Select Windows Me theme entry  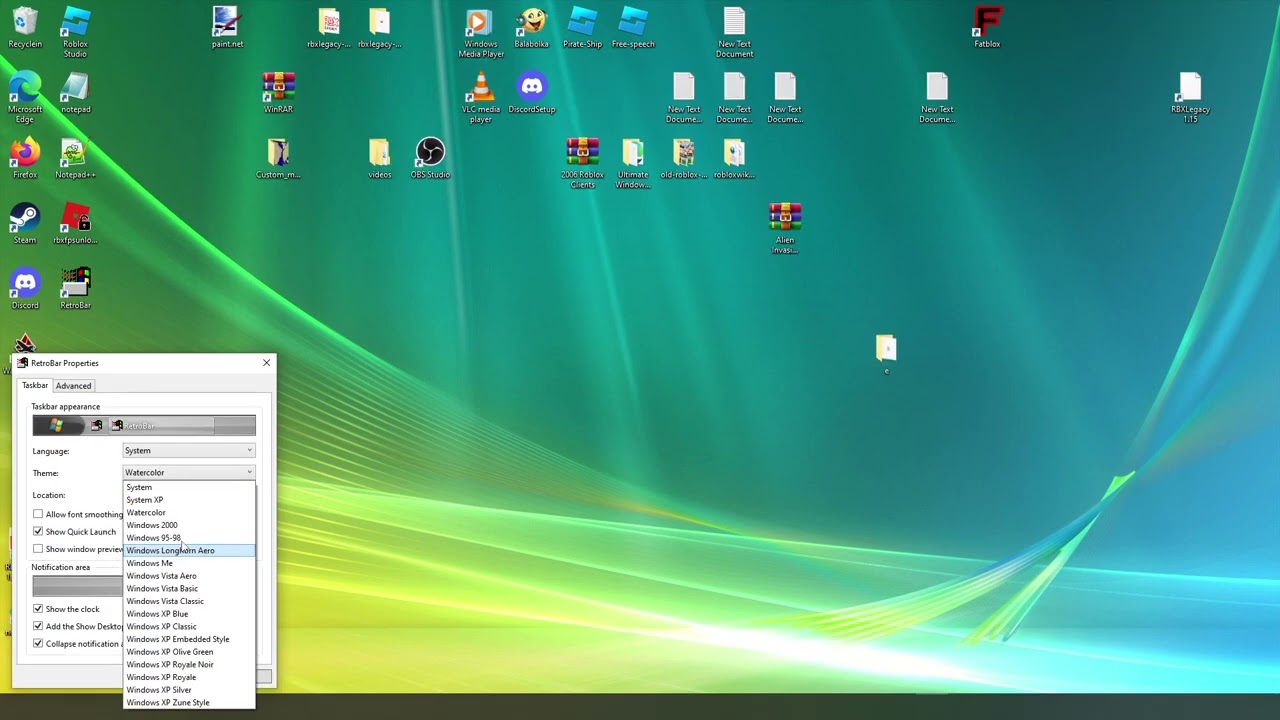pos(189,563)
